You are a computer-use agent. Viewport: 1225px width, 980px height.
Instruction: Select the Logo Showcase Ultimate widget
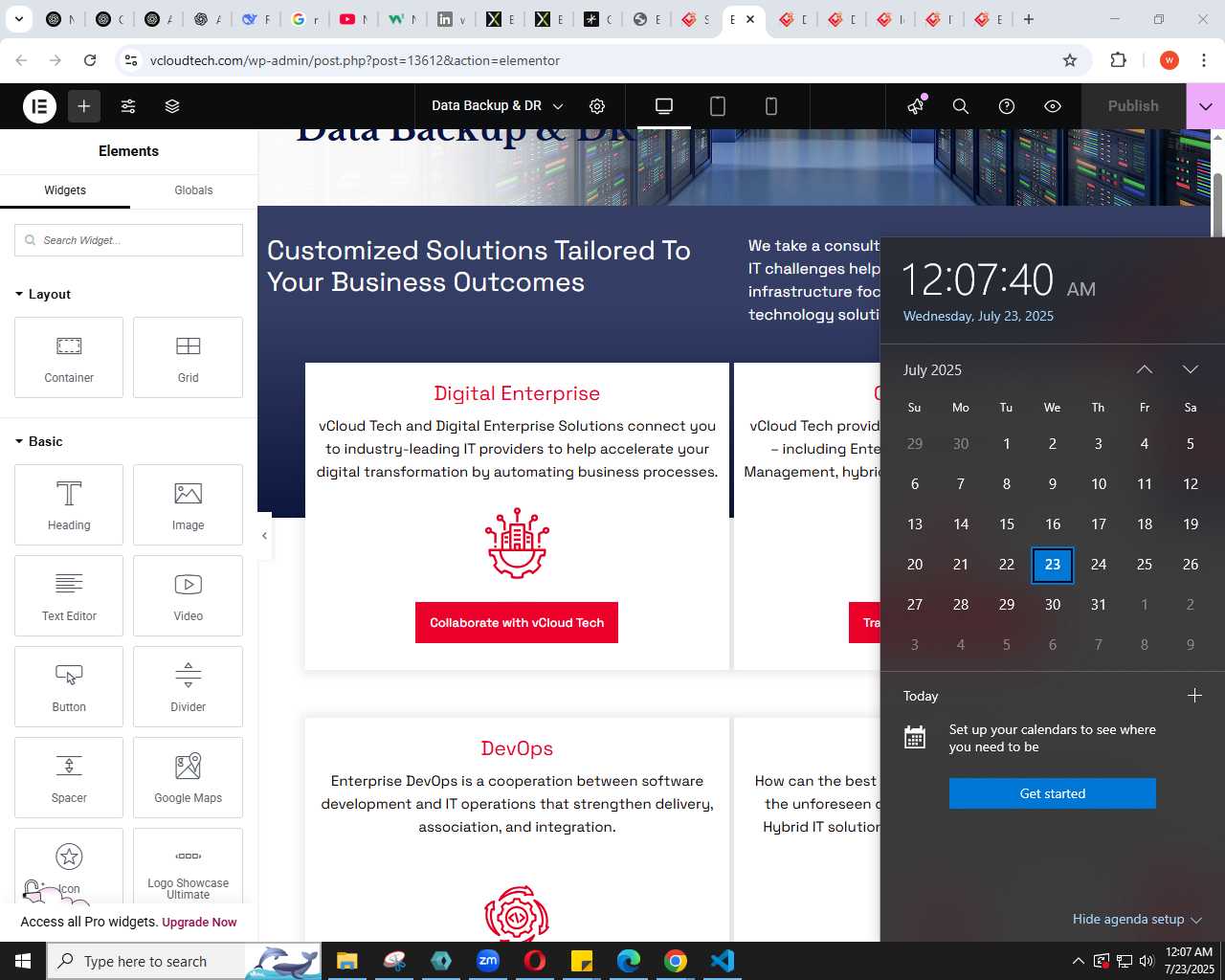coord(188,866)
